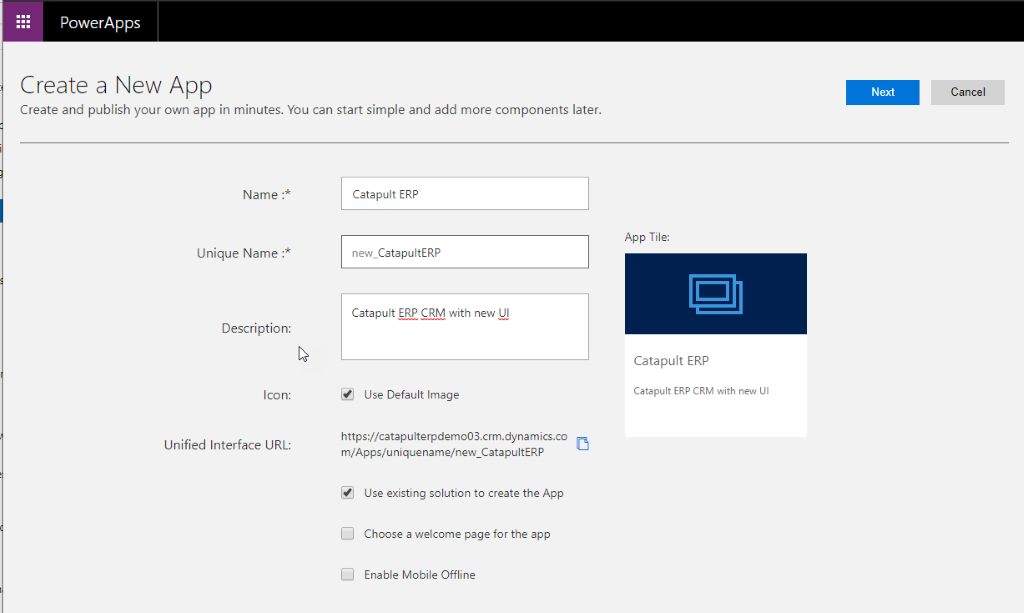This screenshot has width=1024, height=613.
Task: Click the Next button
Action: (882, 92)
